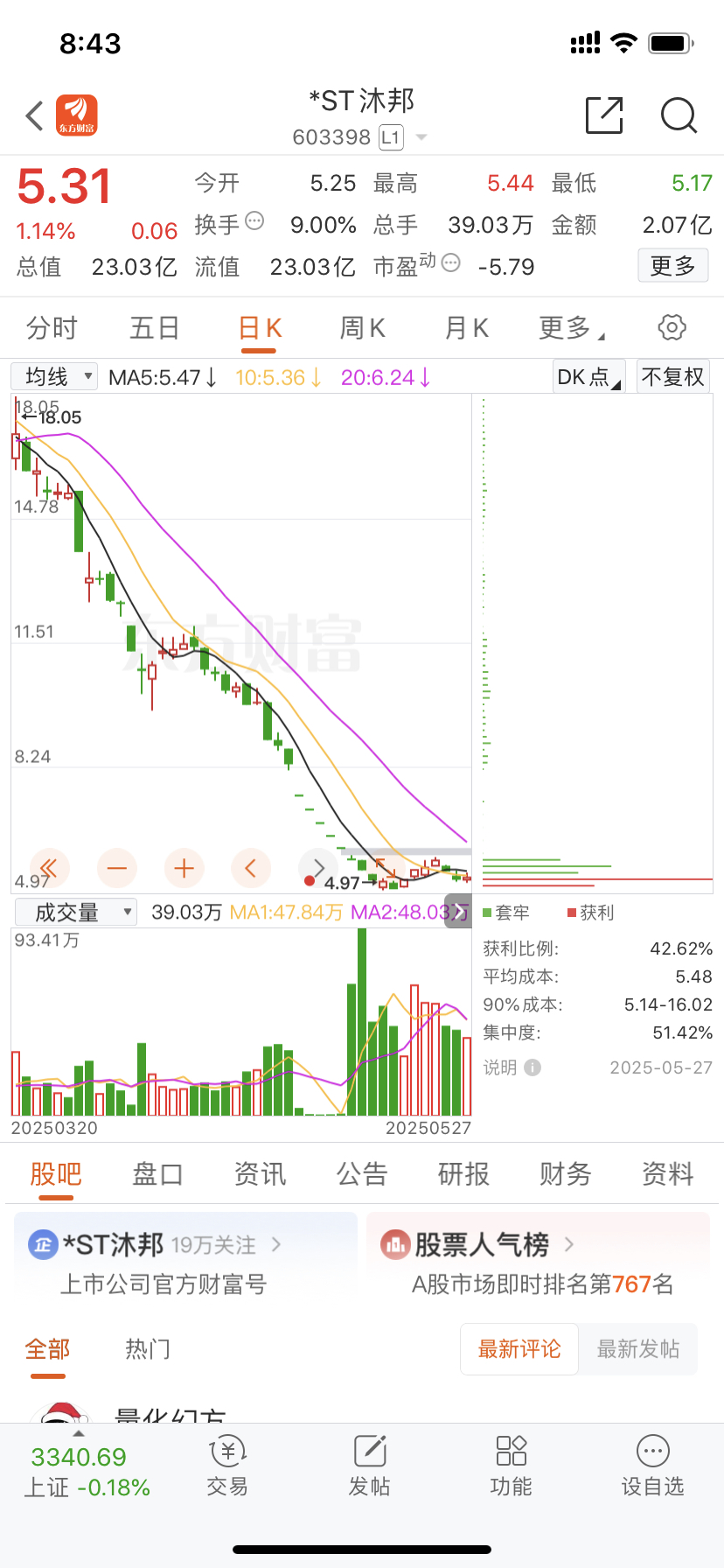Image resolution: width=724 pixels, height=1568 pixels.
Task: Tap the 90%成本 range 5.14-16.02
Action: pos(668,1005)
